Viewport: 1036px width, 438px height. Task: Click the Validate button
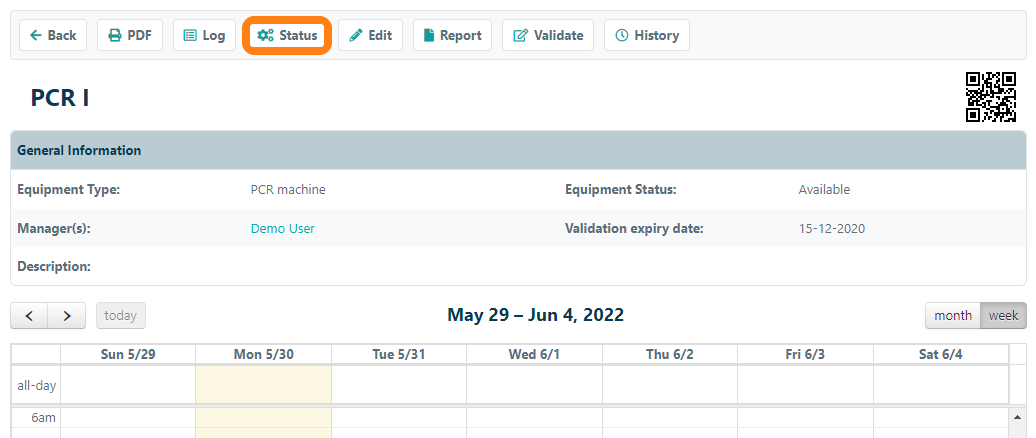point(548,35)
